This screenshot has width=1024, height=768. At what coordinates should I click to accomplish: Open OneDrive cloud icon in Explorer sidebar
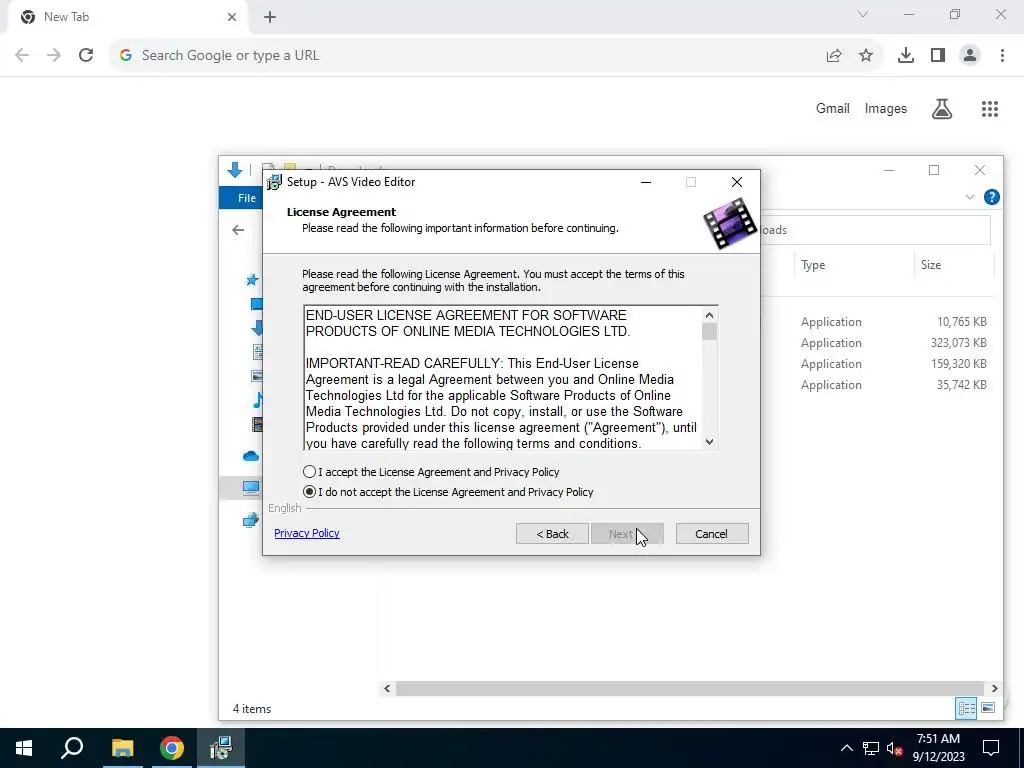(251, 456)
